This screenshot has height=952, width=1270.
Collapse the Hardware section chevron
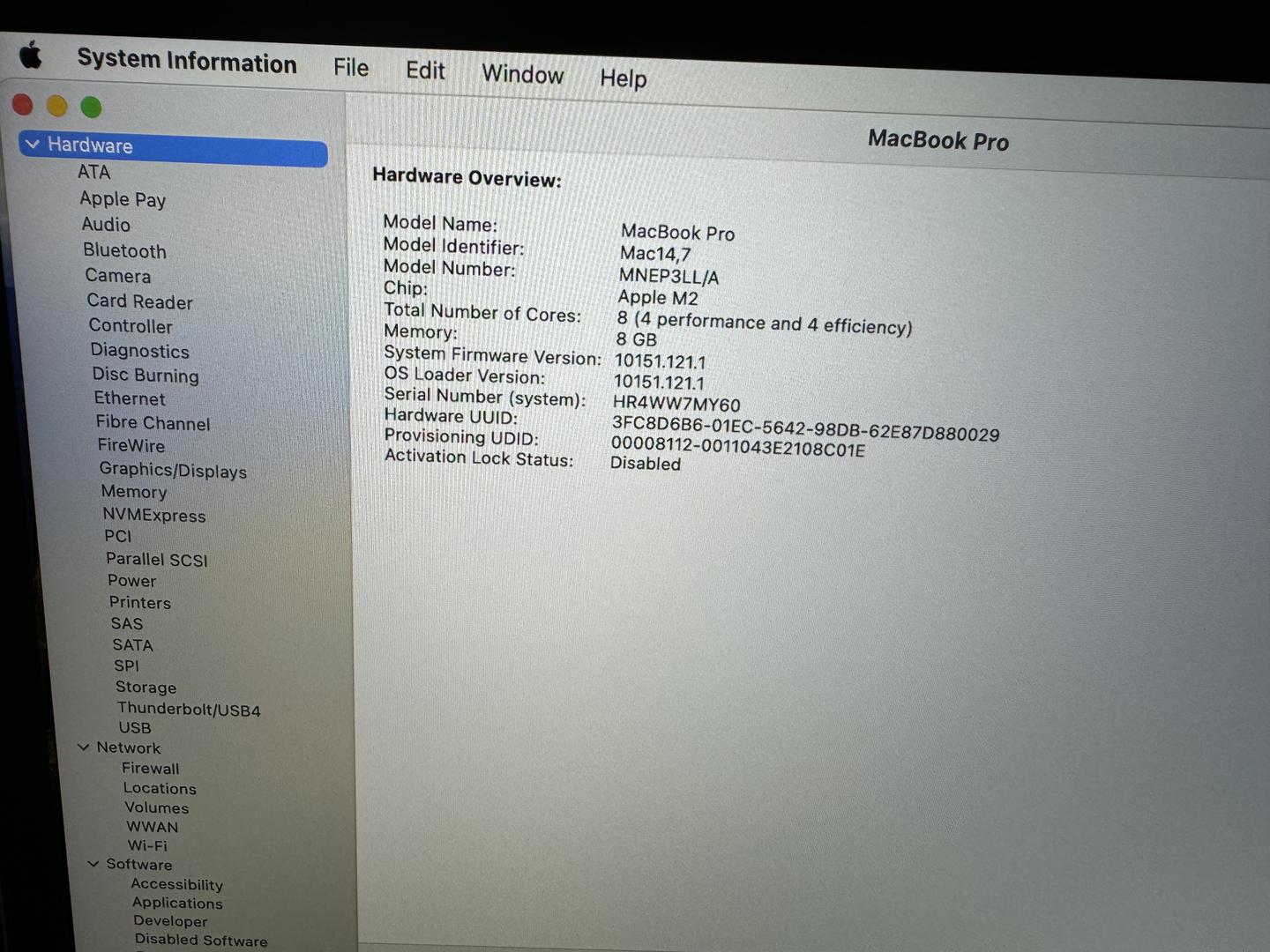pos(33,144)
